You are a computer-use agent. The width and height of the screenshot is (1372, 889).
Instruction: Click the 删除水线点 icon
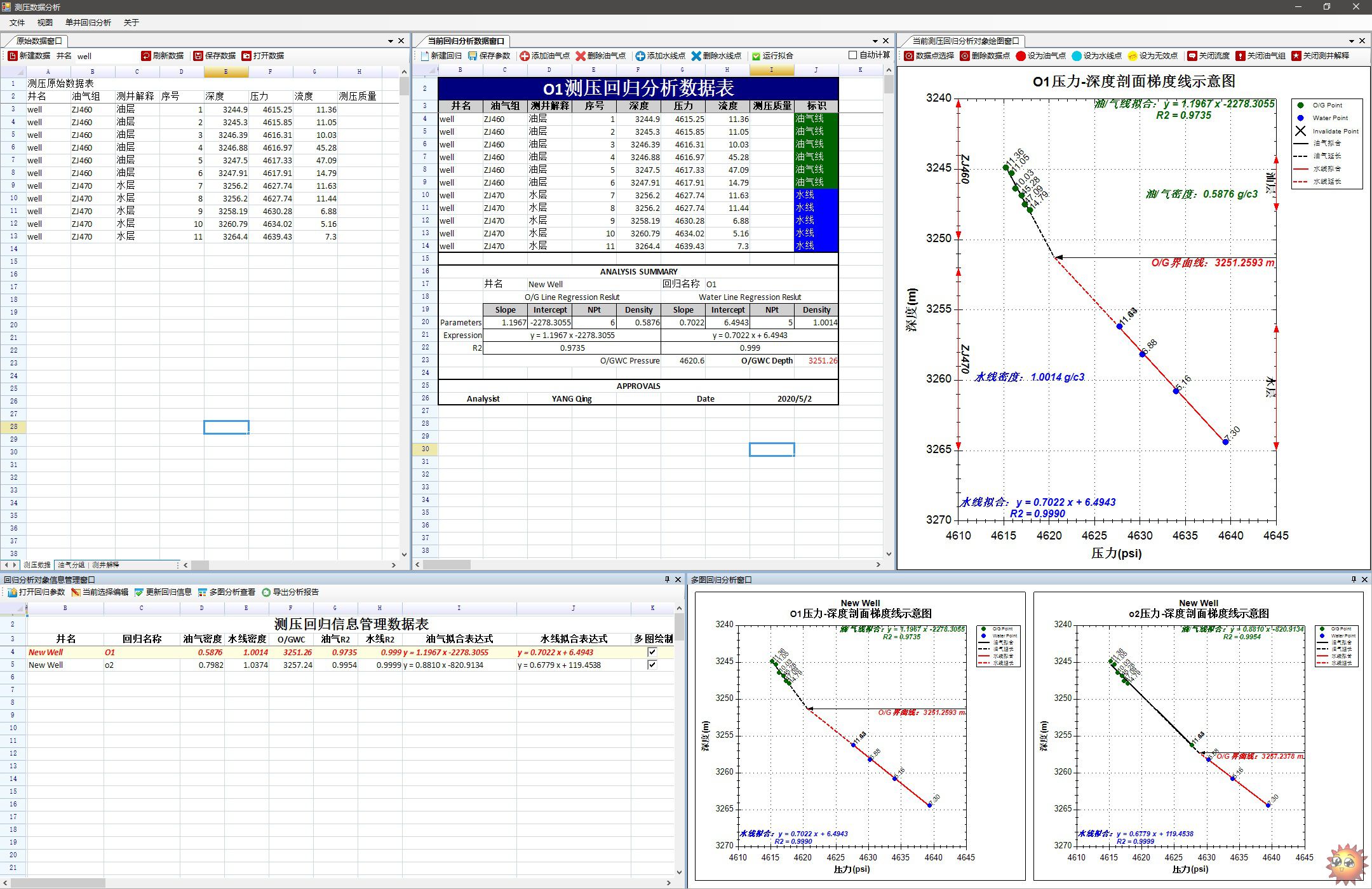[696, 56]
